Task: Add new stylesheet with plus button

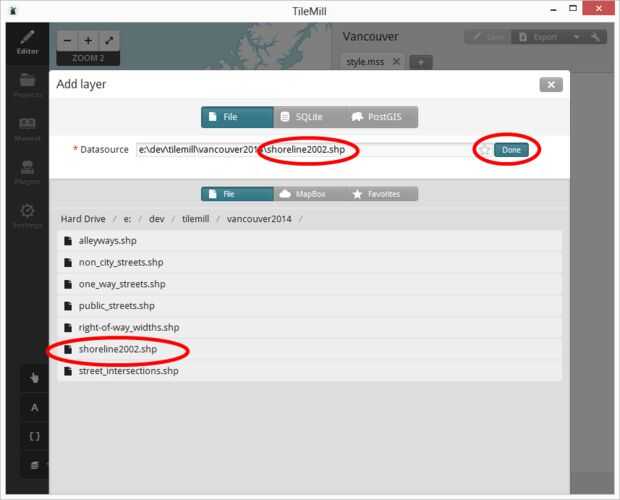Action: (x=421, y=62)
